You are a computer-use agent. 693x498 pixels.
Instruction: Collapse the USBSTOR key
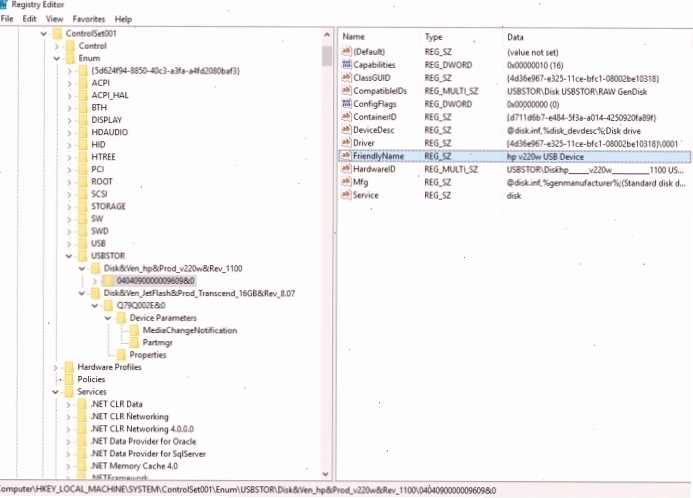(x=69, y=256)
